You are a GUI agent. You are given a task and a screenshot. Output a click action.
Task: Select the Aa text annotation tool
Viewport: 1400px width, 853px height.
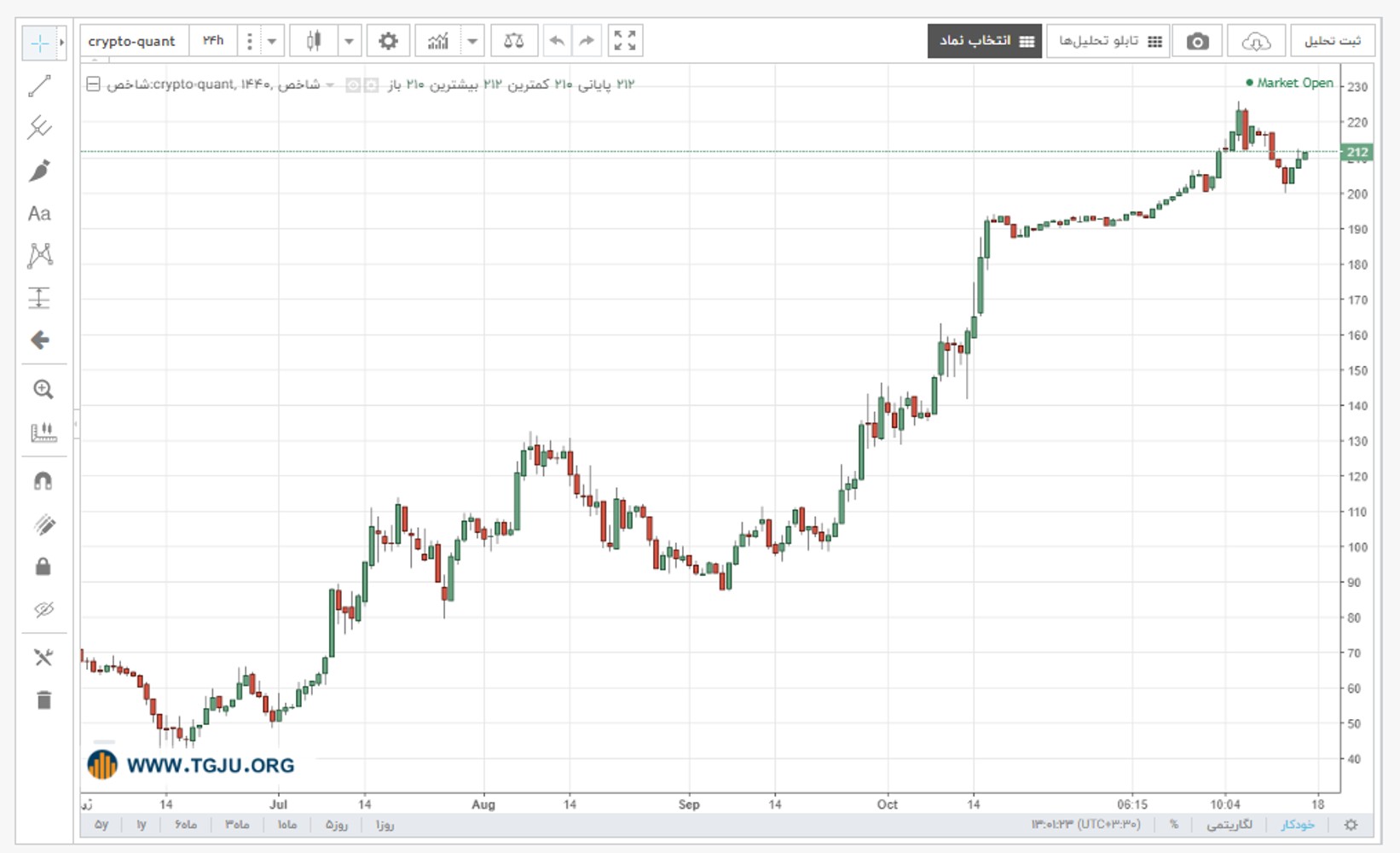click(40, 213)
